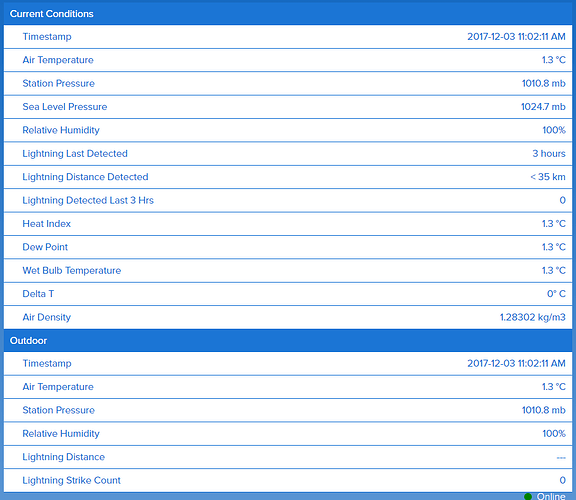The width and height of the screenshot is (576, 500).
Task: Click the Lightning Detected Last 3 Hrs label
Action: (x=88, y=200)
